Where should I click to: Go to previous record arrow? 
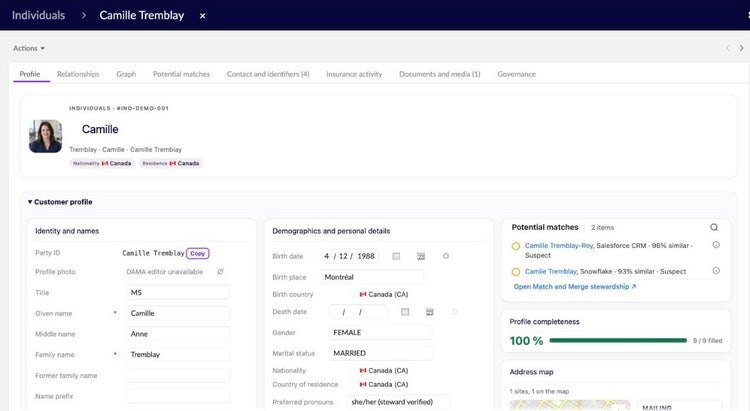pos(728,48)
